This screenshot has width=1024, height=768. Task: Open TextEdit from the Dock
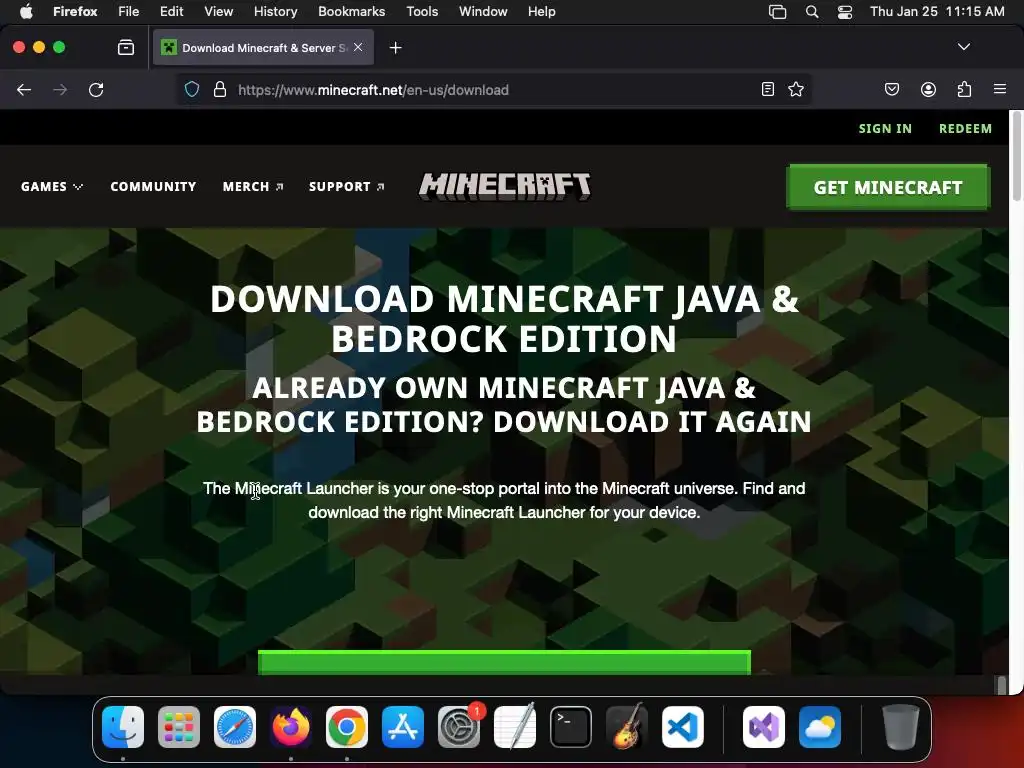coord(515,727)
